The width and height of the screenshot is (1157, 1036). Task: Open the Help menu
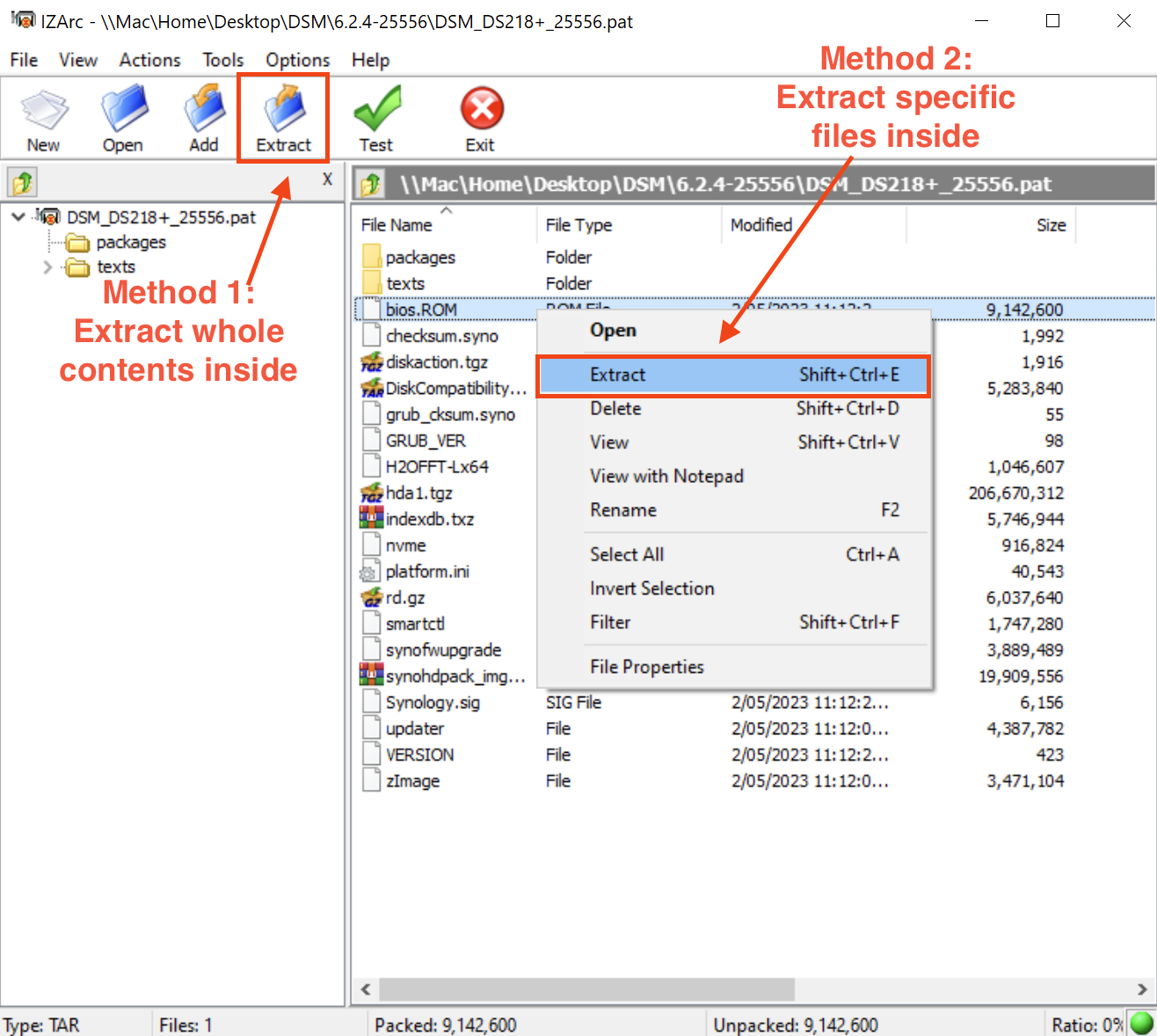tap(370, 60)
